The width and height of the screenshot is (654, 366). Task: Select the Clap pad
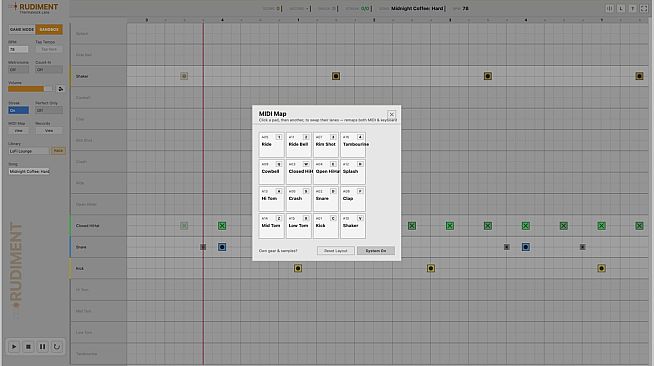[x=353, y=199]
